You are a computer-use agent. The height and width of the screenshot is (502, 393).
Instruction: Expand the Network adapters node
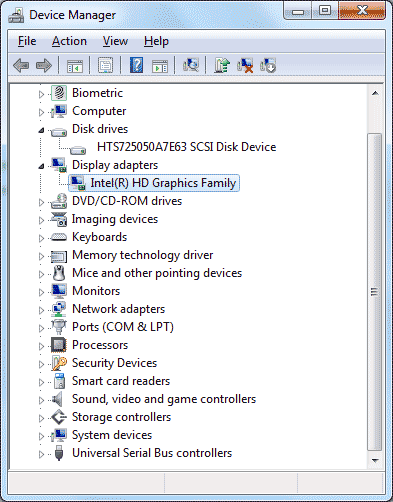click(x=41, y=310)
